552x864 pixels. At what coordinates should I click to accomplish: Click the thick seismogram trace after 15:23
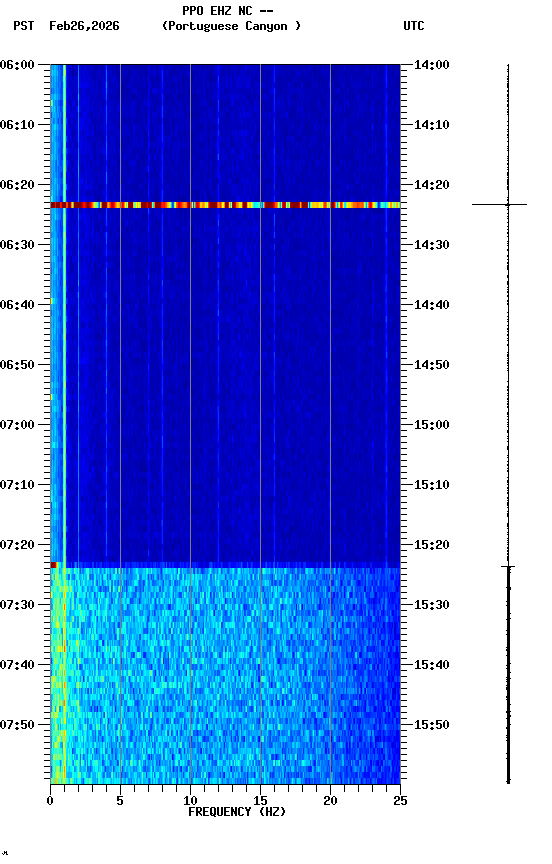(x=508, y=675)
